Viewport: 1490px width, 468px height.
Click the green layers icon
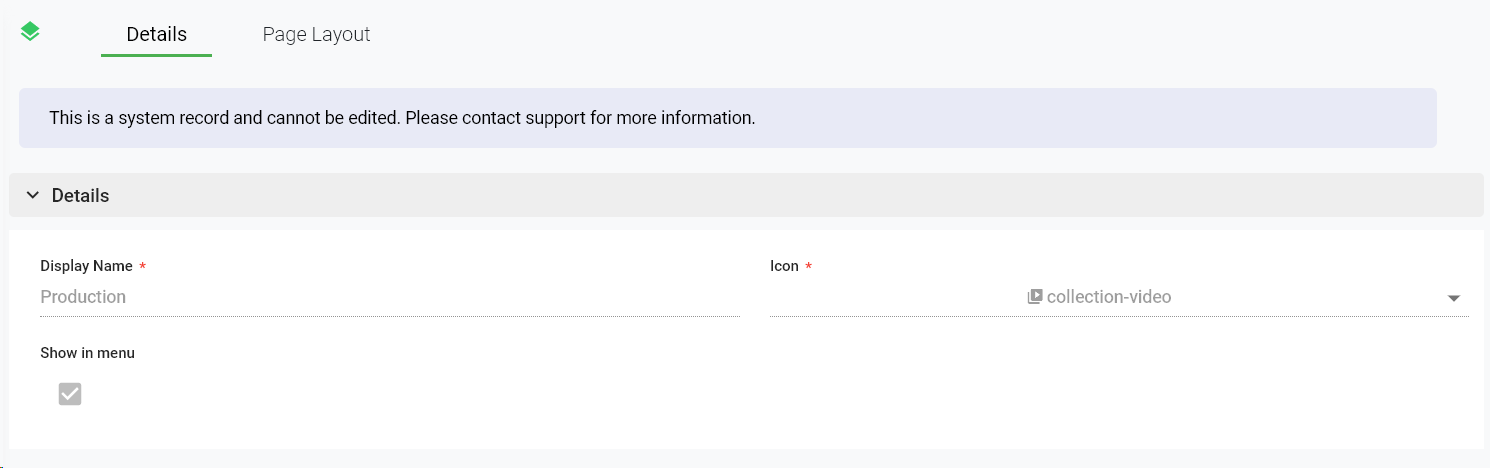click(30, 32)
